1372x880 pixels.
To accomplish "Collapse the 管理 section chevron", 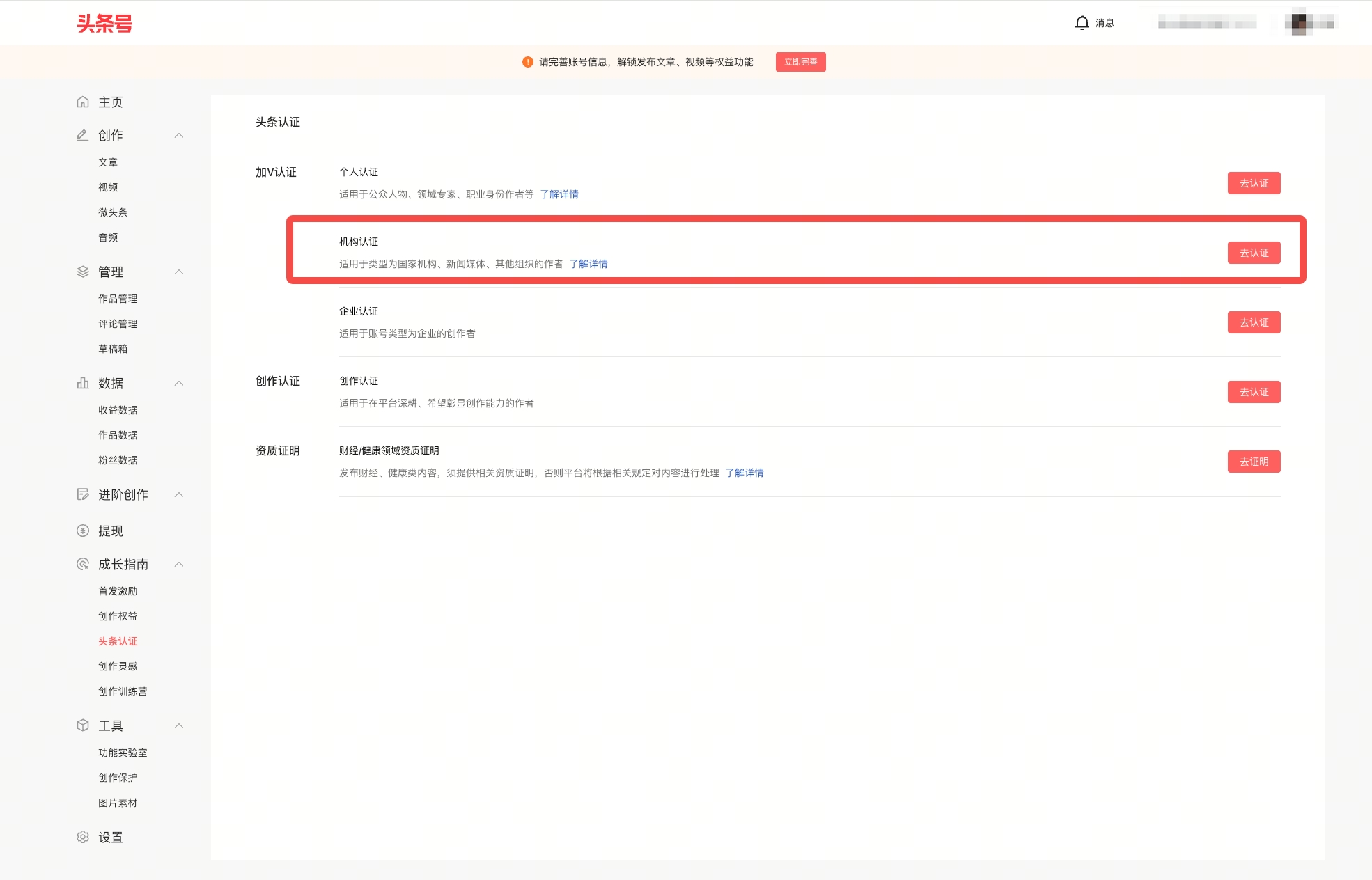I will tap(179, 272).
